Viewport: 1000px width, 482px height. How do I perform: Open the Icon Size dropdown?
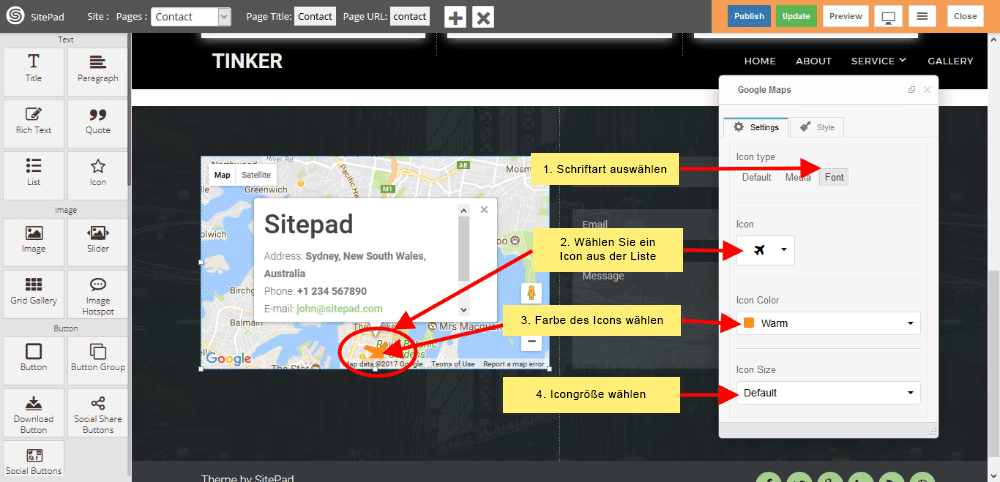(x=828, y=393)
